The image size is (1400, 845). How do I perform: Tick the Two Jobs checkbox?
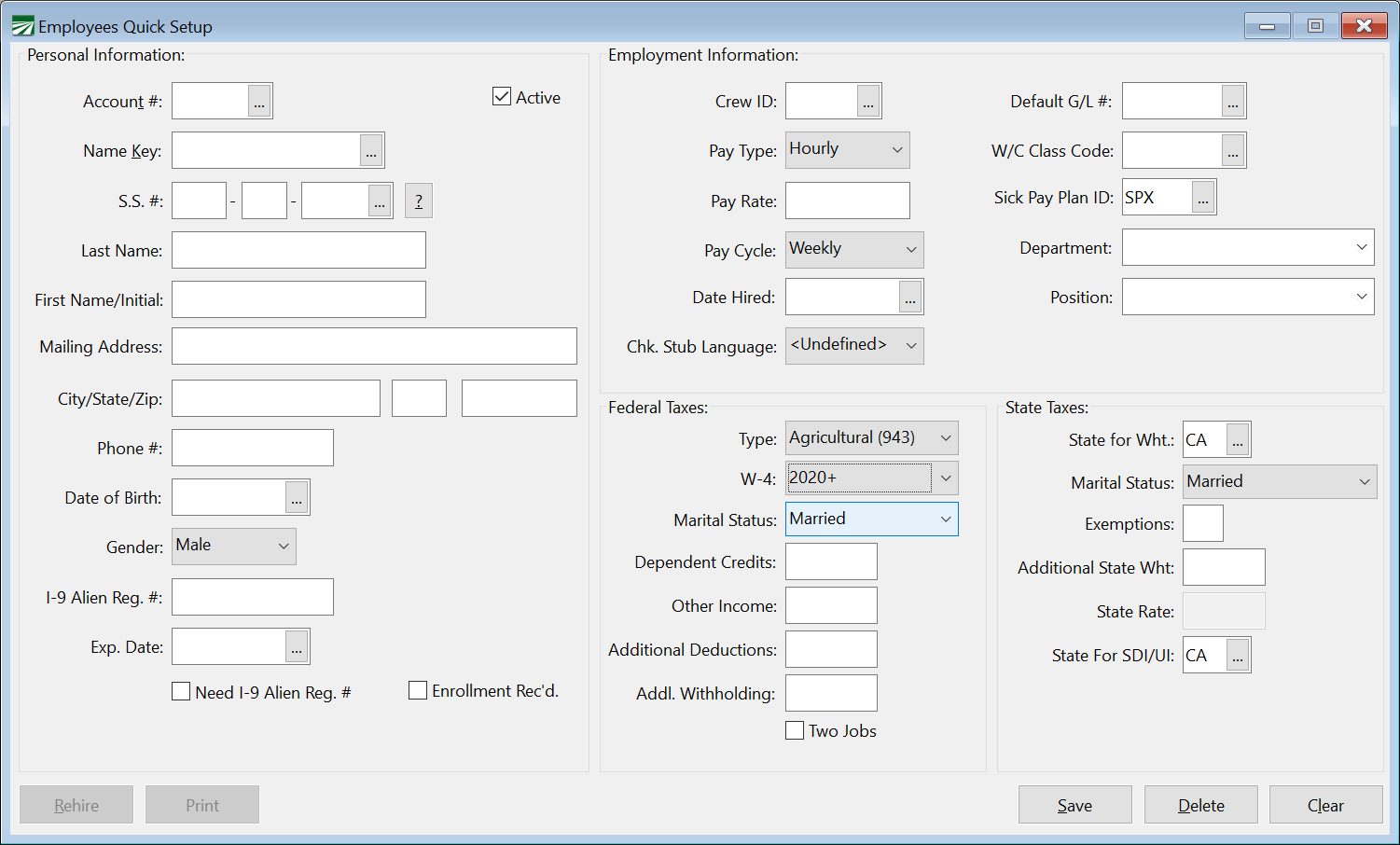click(795, 730)
